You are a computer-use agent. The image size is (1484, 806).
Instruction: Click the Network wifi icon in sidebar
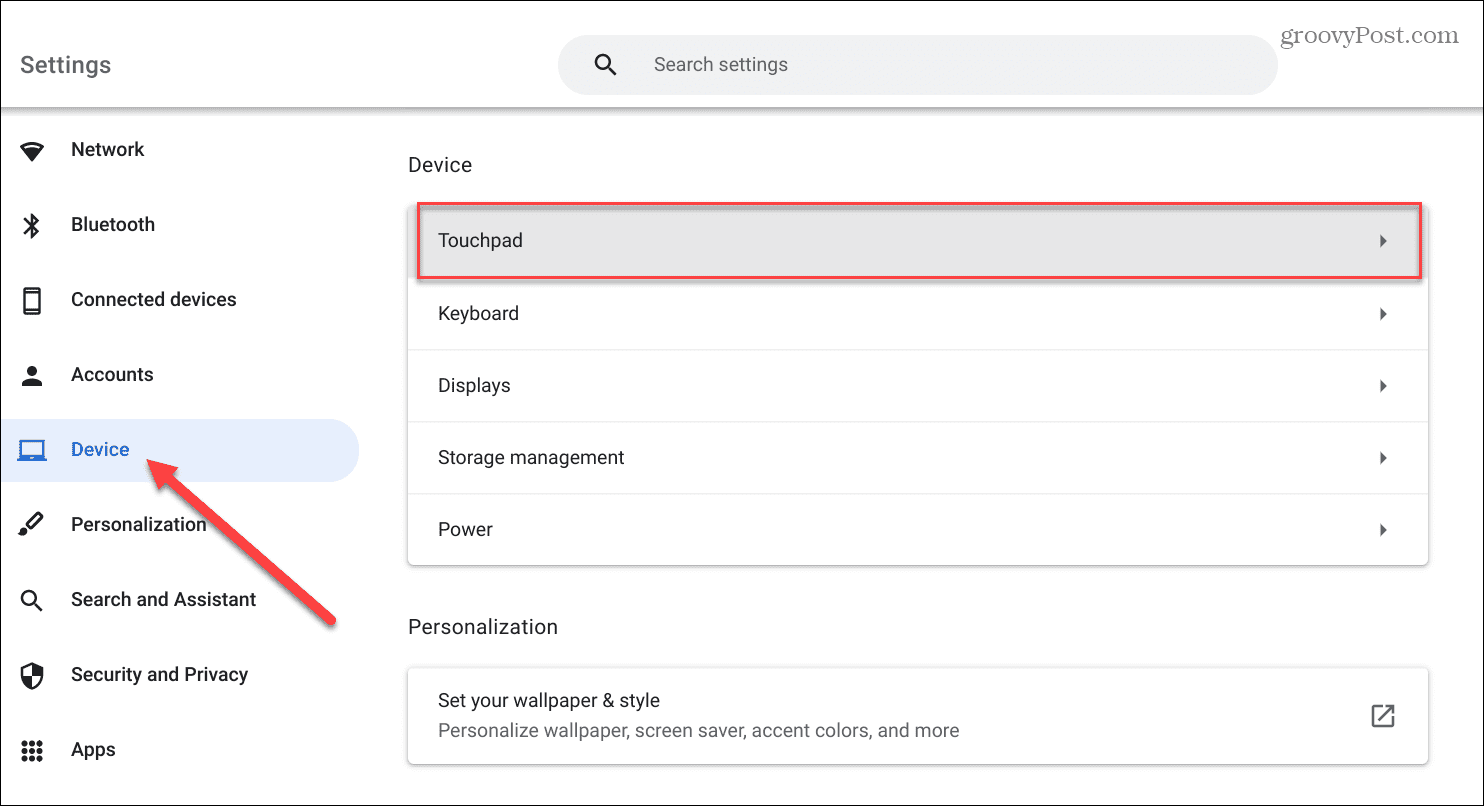pyautogui.click(x=33, y=151)
